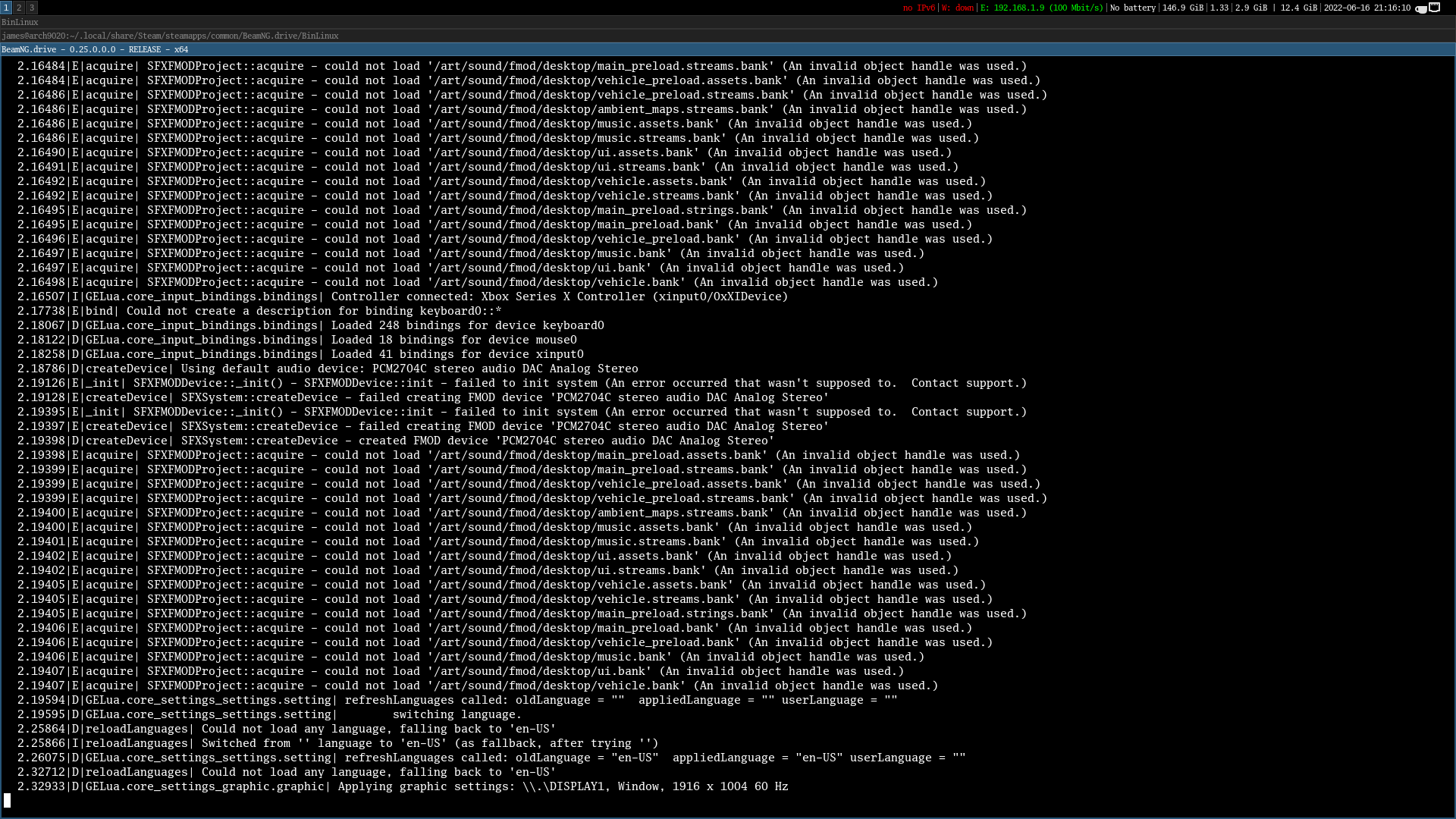Click the coffee cup tray icon
Screen dimensions: 1456x819
click(x=1421, y=8)
